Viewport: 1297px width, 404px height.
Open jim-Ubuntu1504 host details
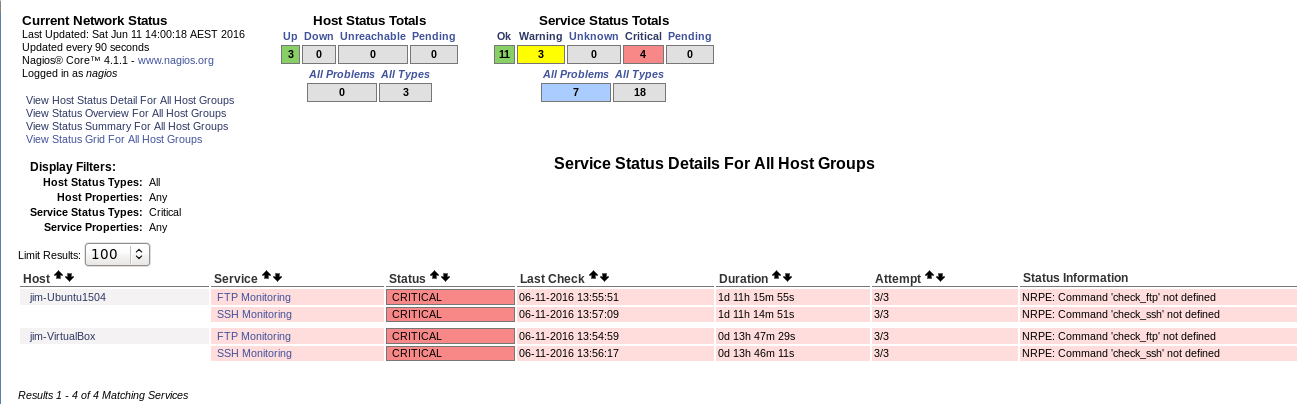(x=68, y=297)
